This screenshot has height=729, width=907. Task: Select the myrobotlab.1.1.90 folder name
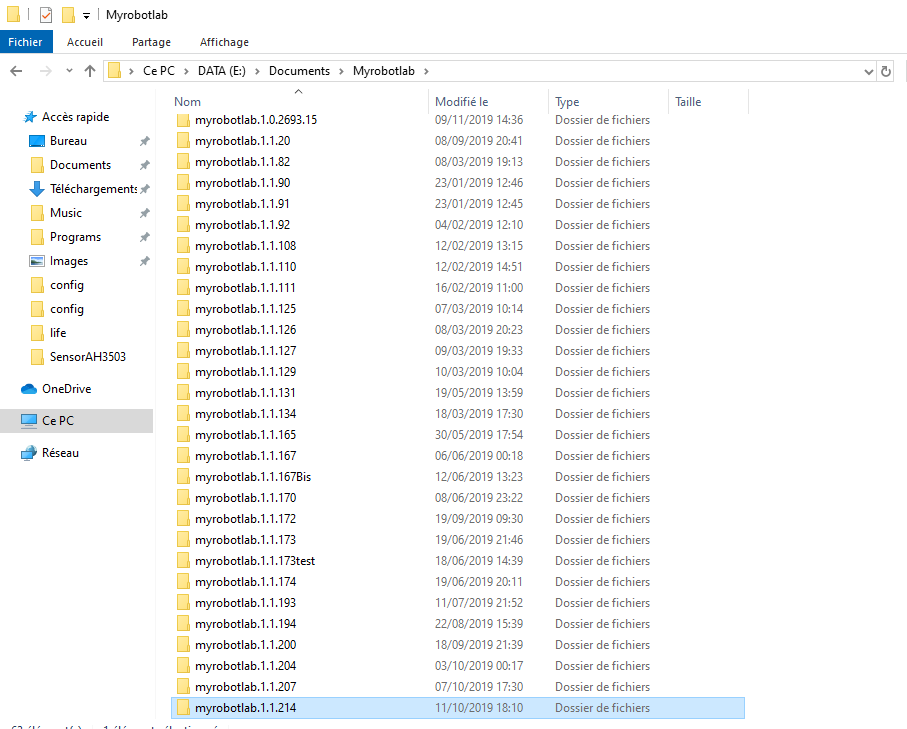click(x=242, y=183)
